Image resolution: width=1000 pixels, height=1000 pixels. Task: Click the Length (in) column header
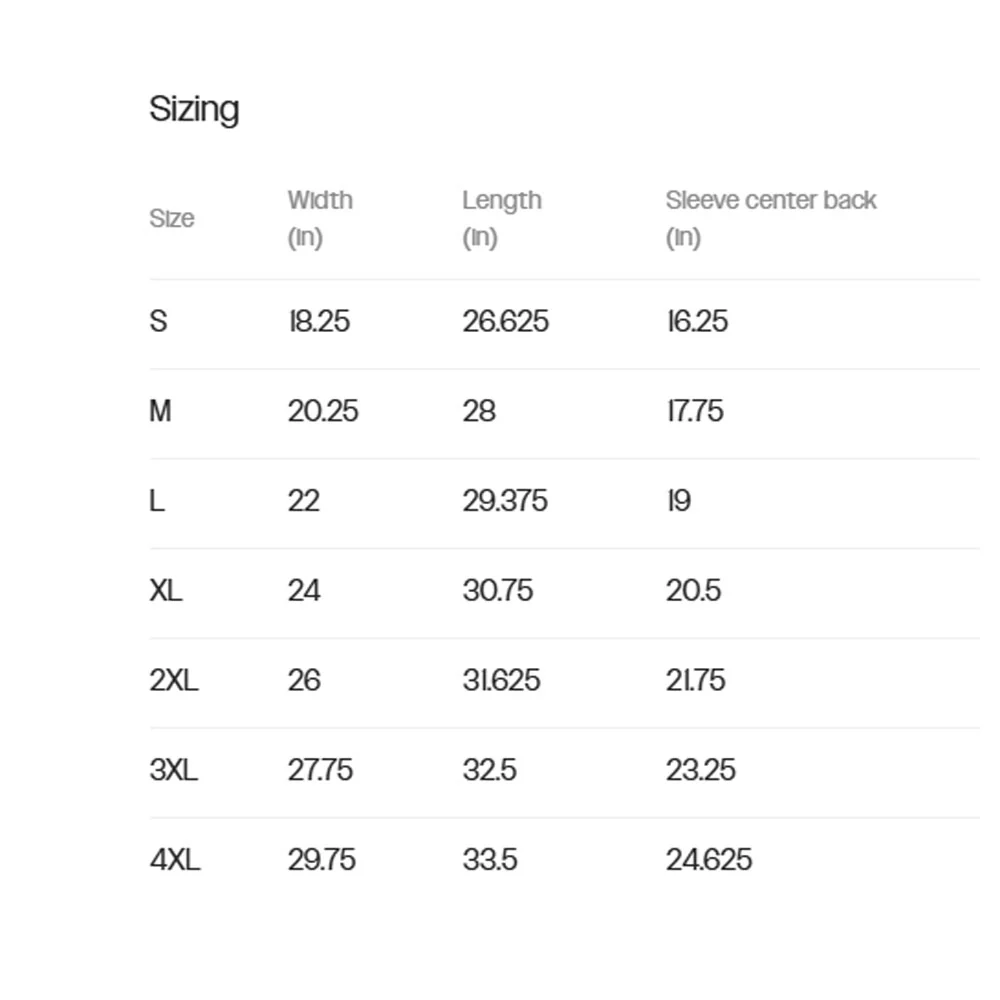pos(502,219)
